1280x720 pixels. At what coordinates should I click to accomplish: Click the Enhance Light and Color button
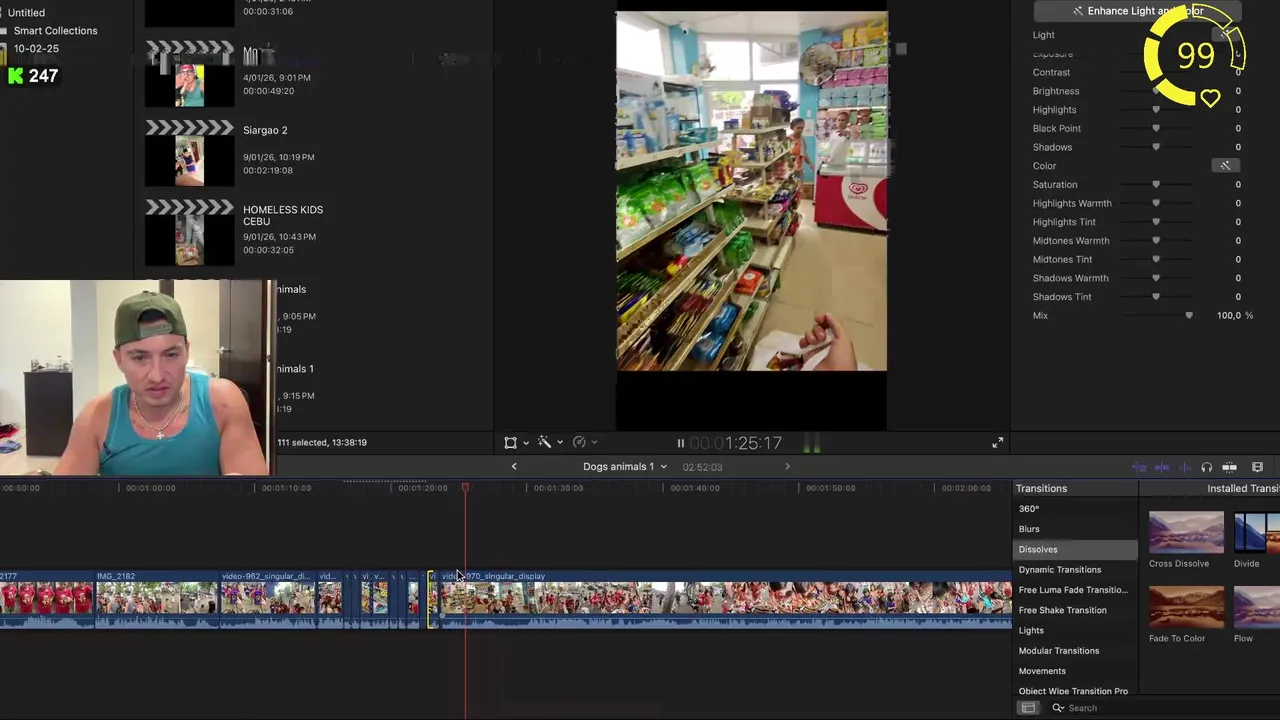click(1137, 11)
